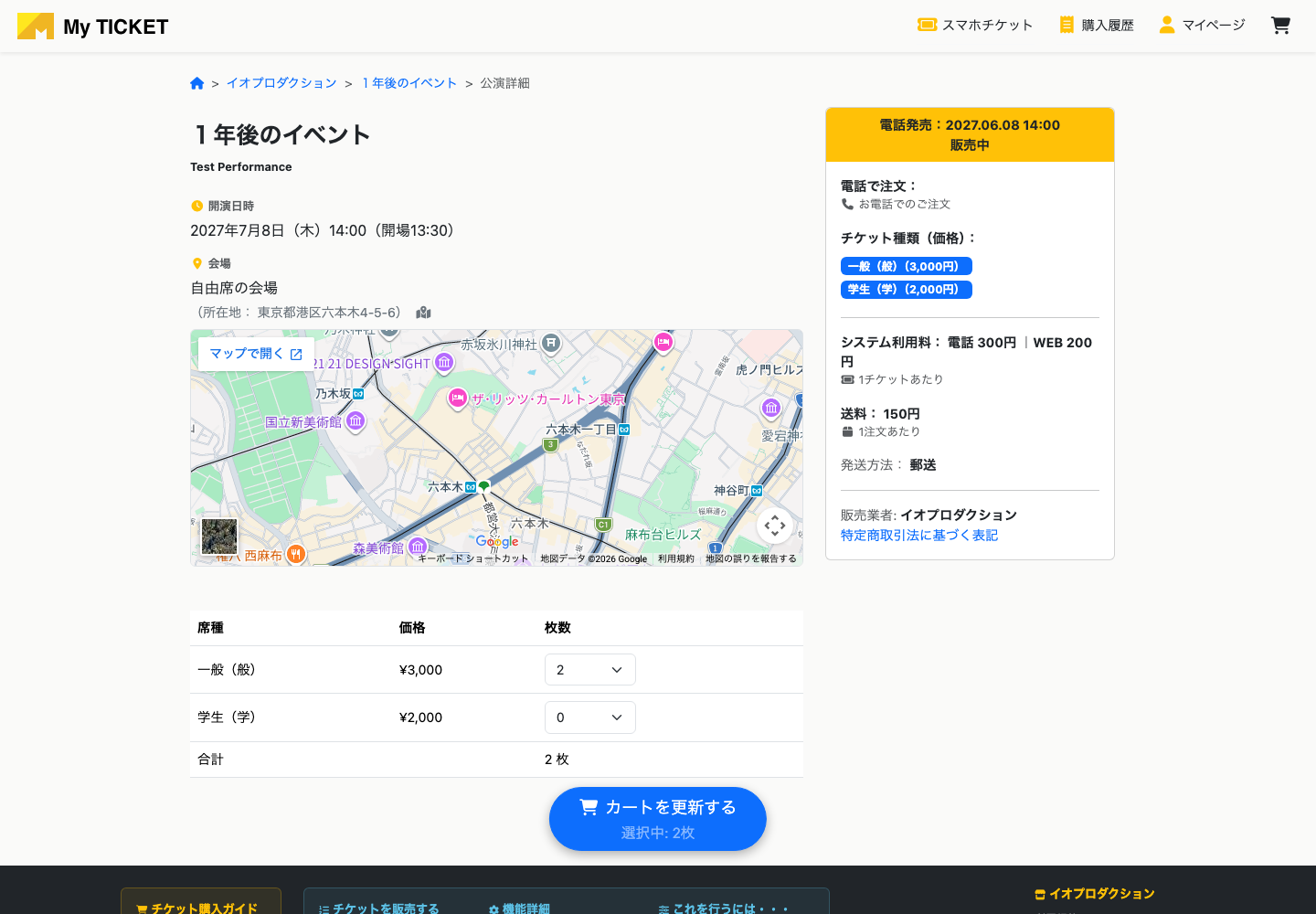Image resolution: width=1316 pixels, height=914 pixels.
Task: Click the My TICKET logo
Action: [x=92, y=27]
